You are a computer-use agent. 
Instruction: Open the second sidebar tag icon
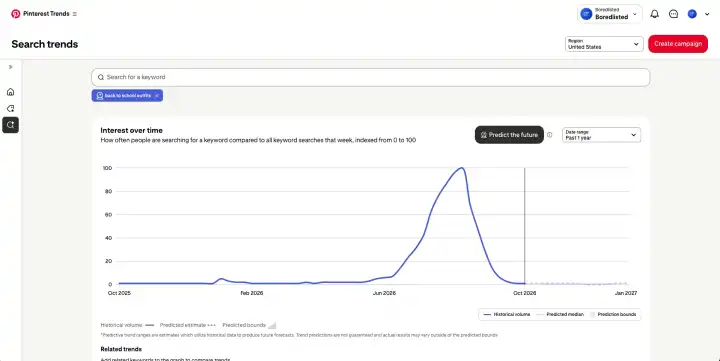tap(11, 108)
